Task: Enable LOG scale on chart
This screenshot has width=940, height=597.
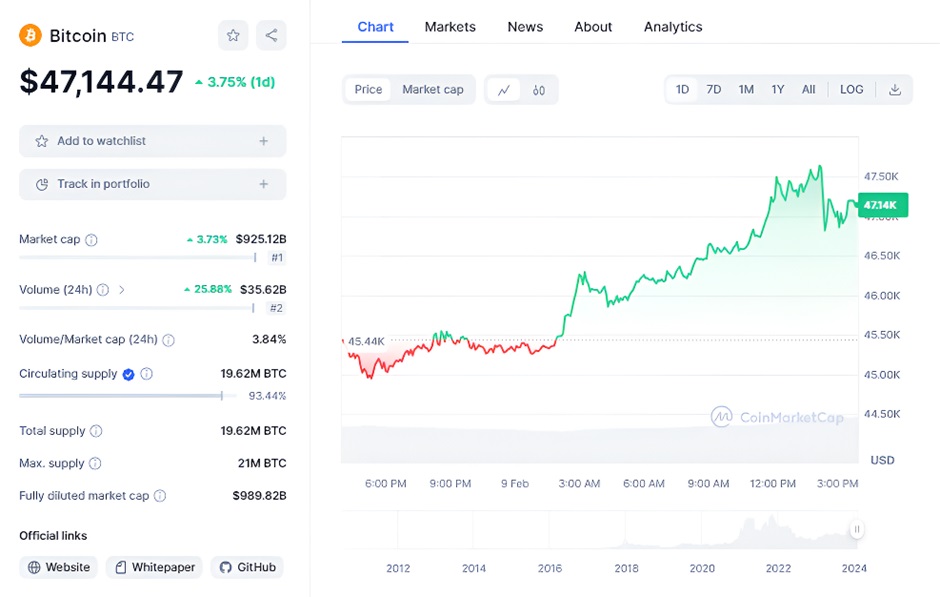Action: pyautogui.click(x=851, y=89)
